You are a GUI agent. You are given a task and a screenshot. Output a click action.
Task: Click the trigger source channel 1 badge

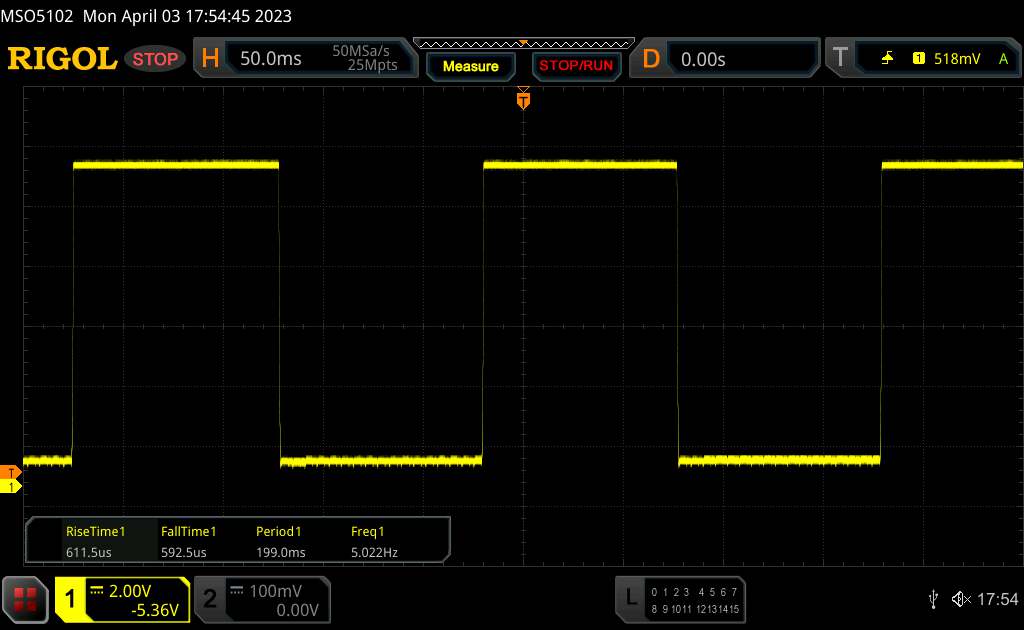[919, 59]
